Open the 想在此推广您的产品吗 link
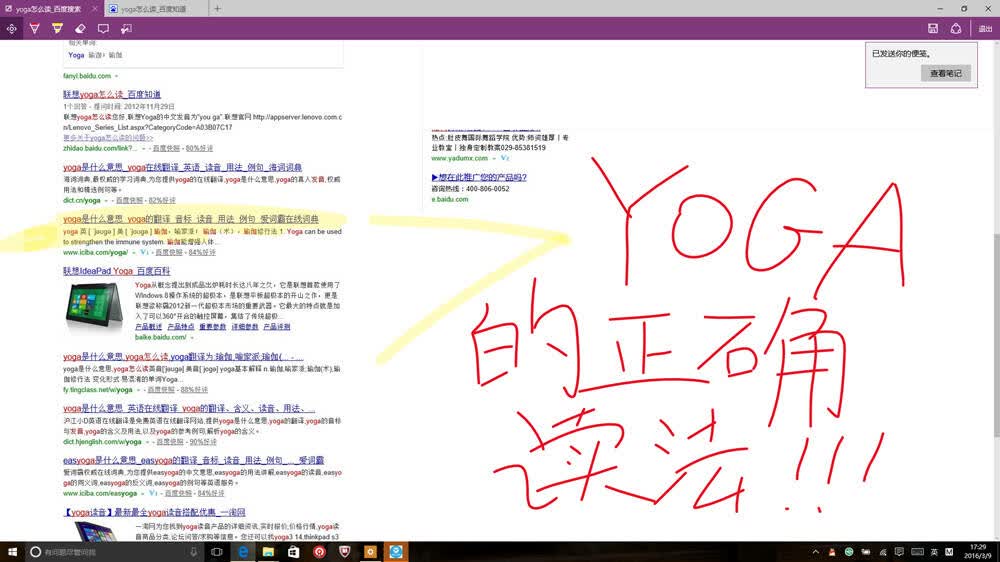The width and height of the screenshot is (1000, 562). click(x=479, y=177)
